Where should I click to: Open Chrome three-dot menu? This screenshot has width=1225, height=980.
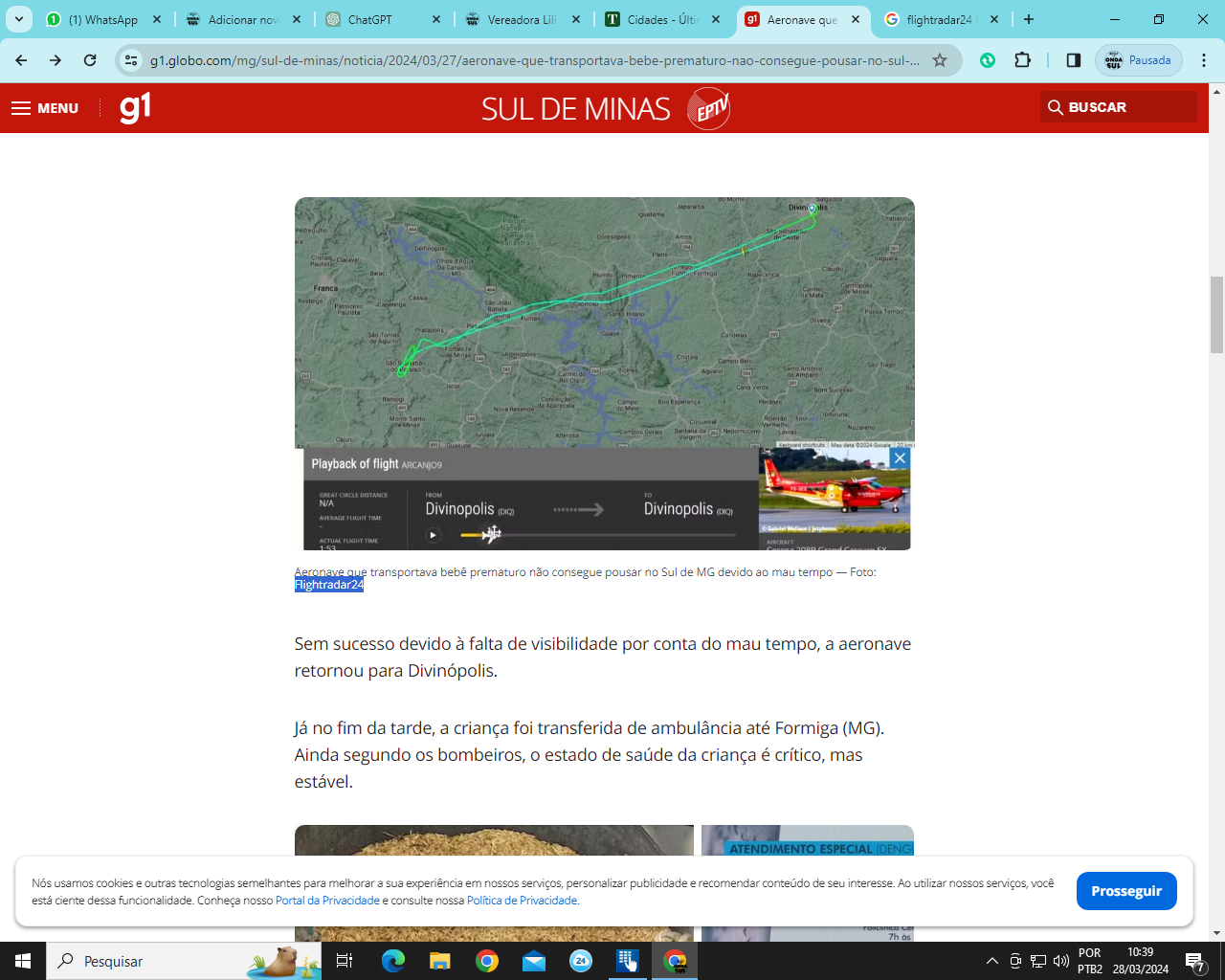coord(1204,60)
